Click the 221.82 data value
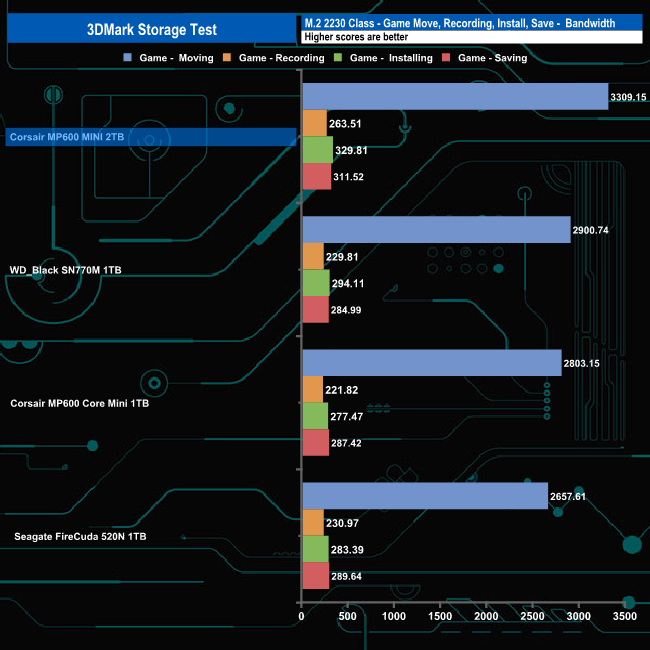The height and width of the screenshot is (650, 650). pyautogui.click(x=342, y=390)
